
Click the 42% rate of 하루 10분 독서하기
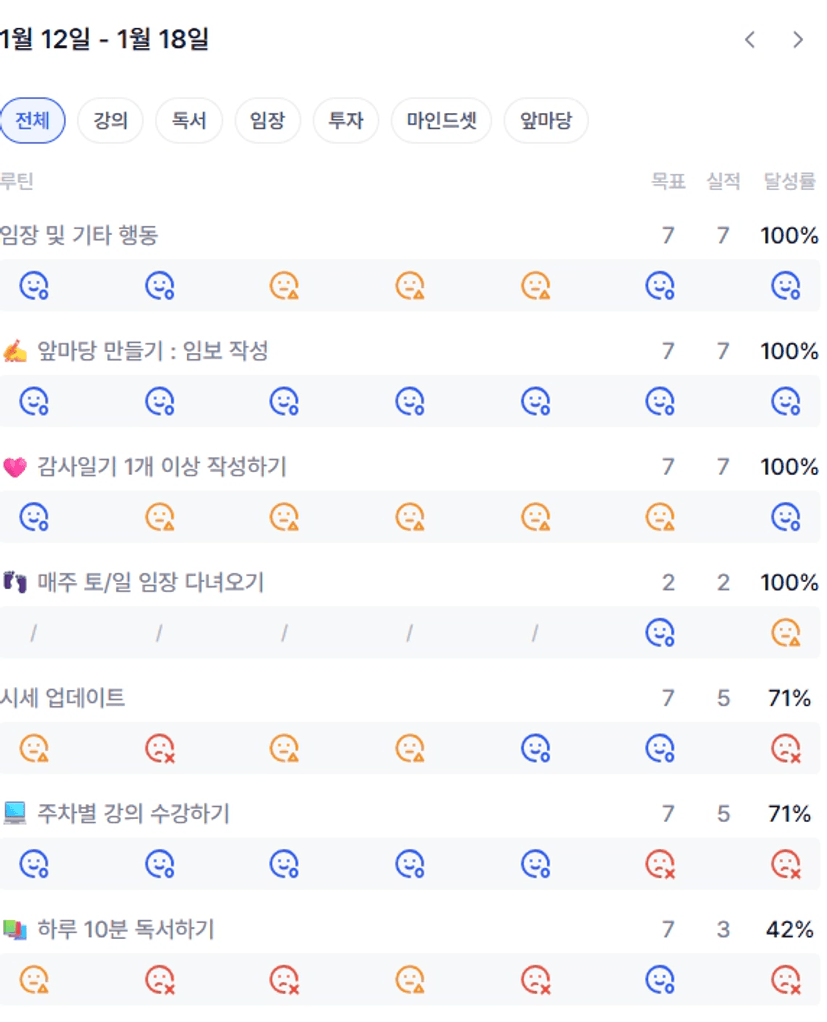(x=790, y=930)
